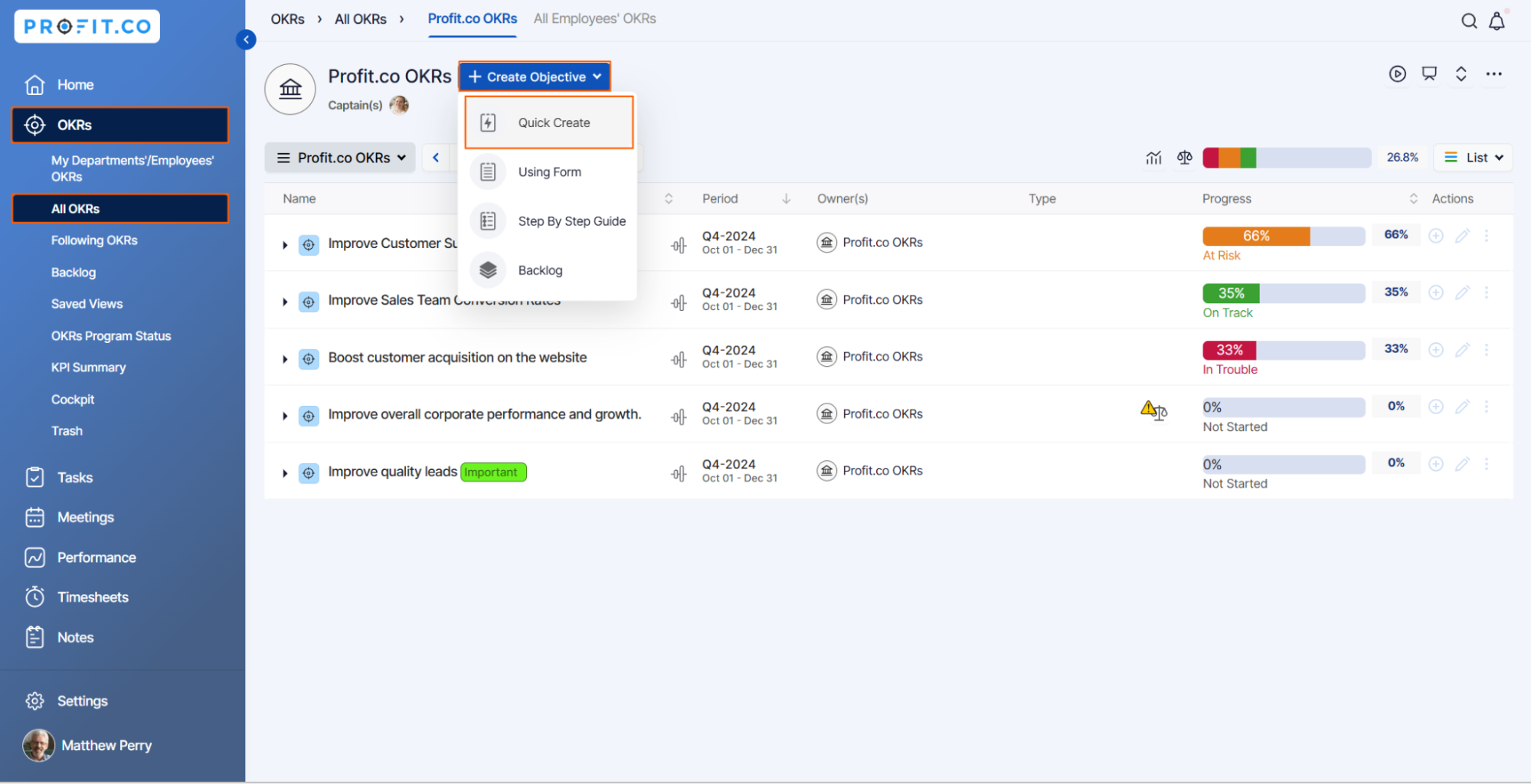Expand the Improve Customer objective row
Viewport: 1531px width, 784px height.
[x=285, y=245]
